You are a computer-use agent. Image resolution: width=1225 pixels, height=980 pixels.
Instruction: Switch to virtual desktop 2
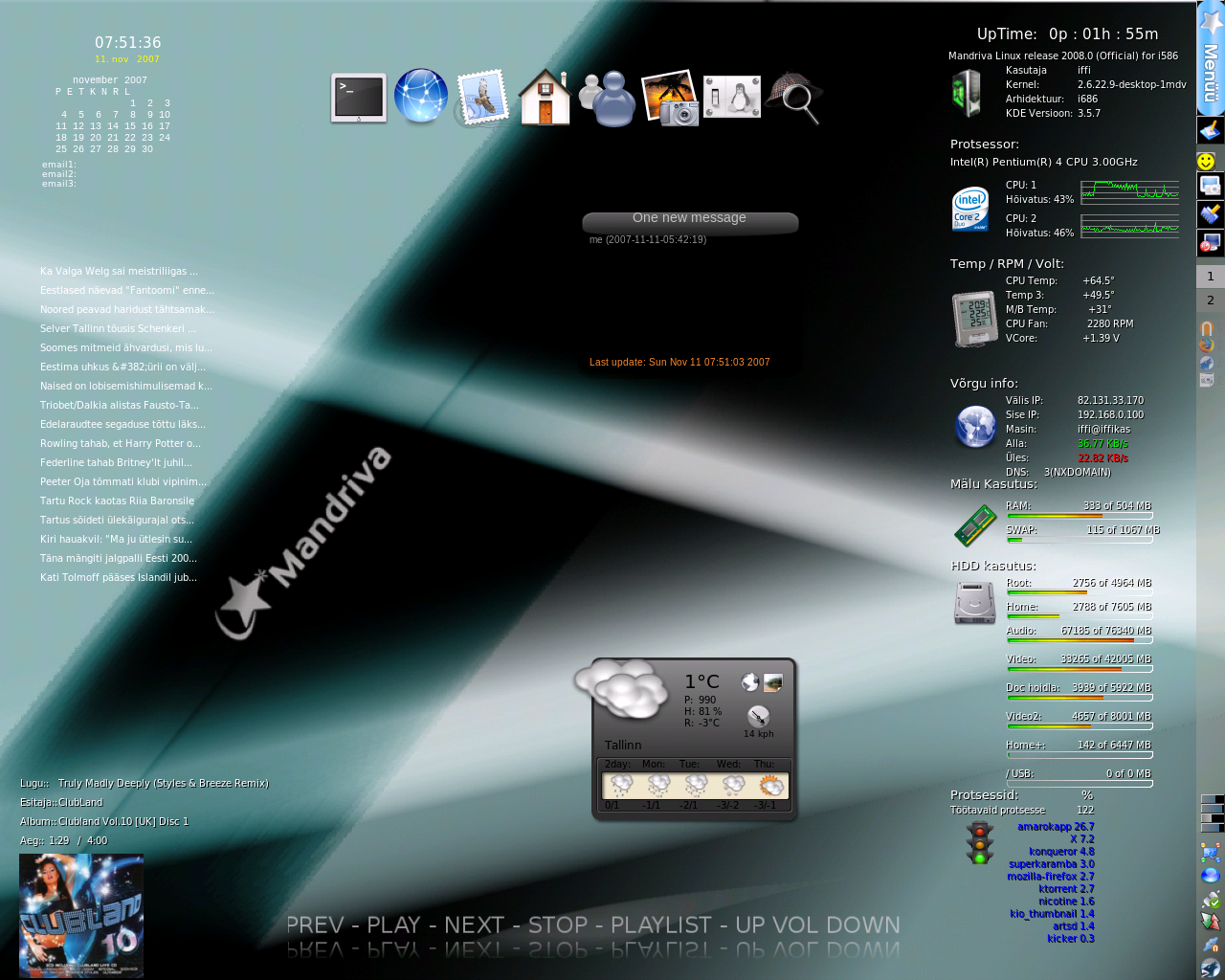click(x=1211, y=301)
